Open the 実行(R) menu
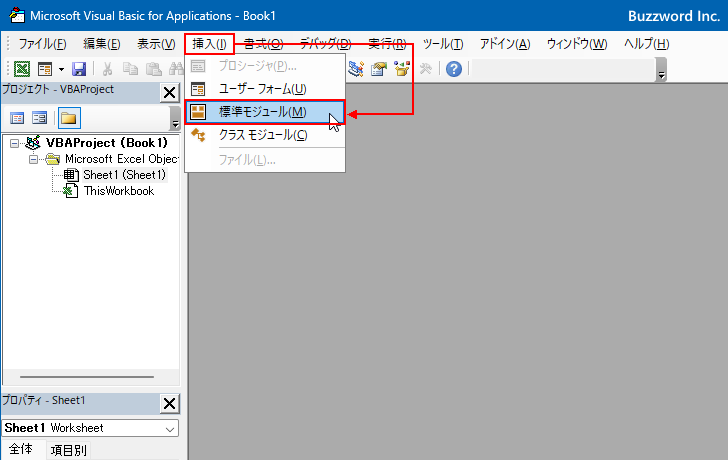 pyautogui.click(x=387, y=44)
